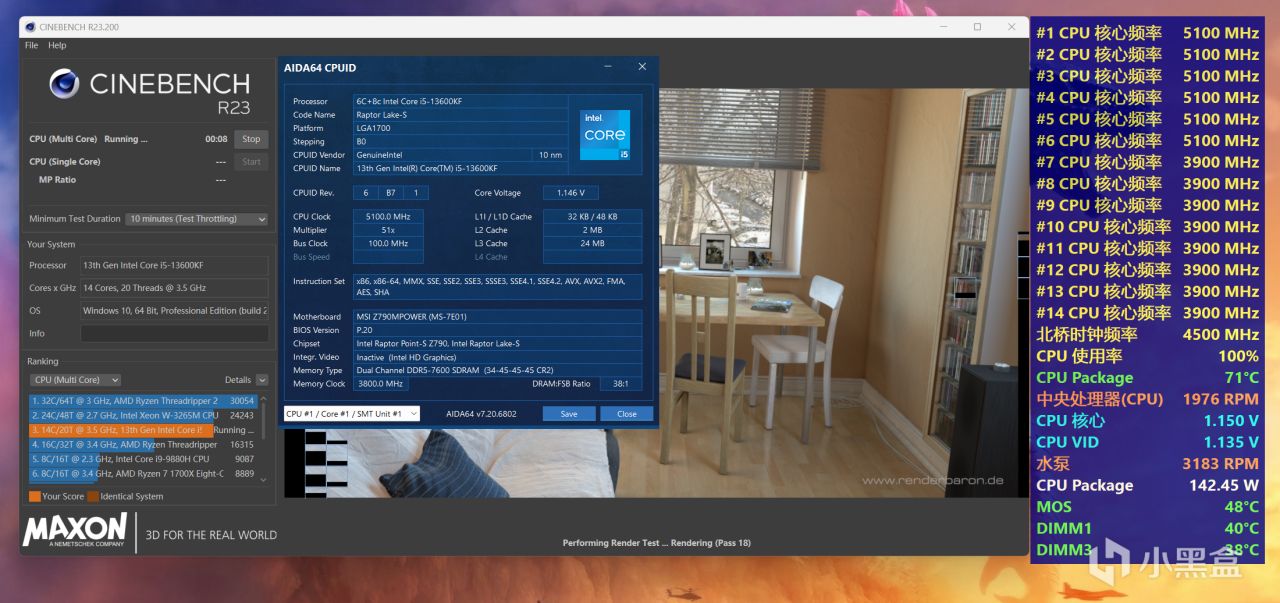Click Save in the AIDA64 CPUID window

click(x=569, y=413)
